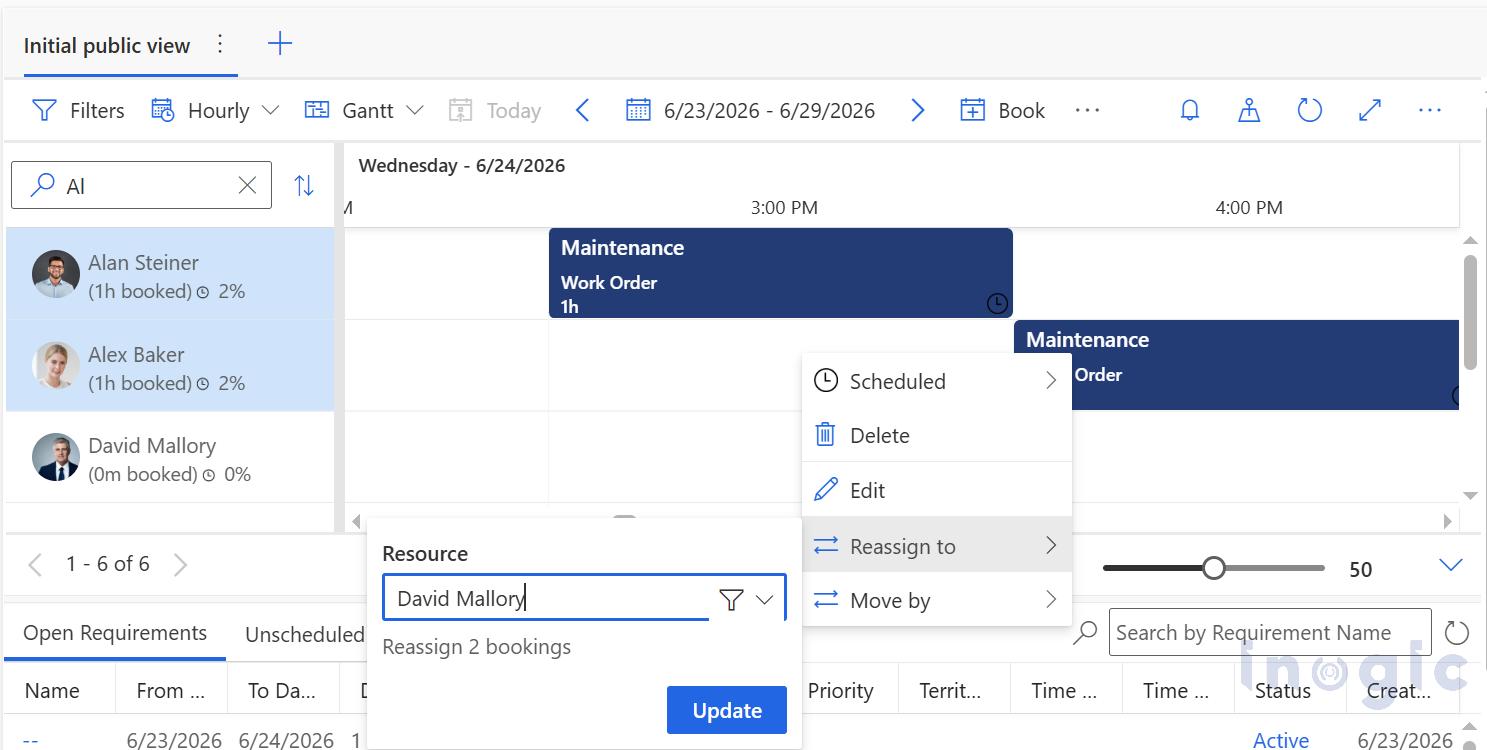Go to previous date range arrow

point(583,110)
